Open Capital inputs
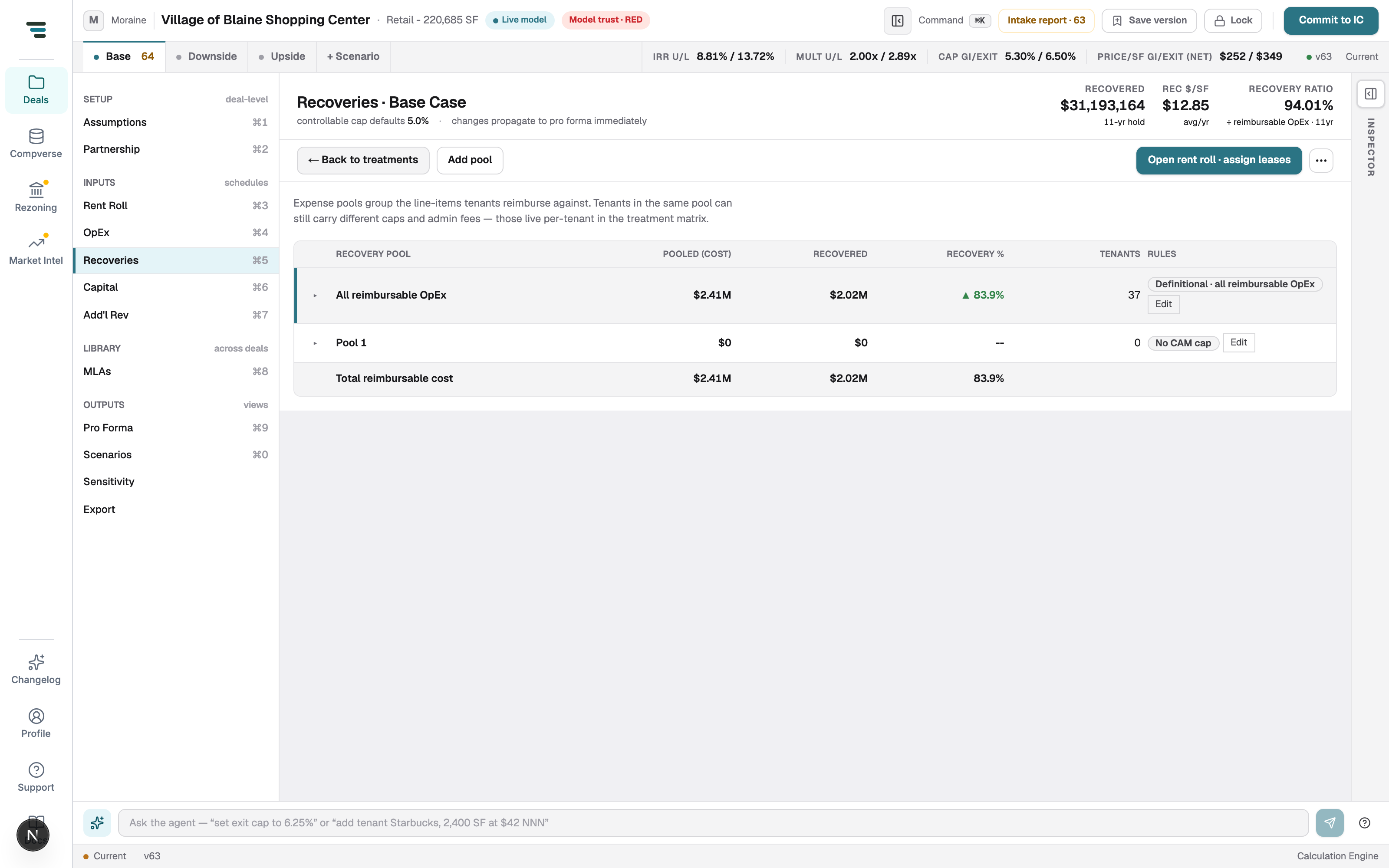1389x868 pixels. (x=176, y=287)
